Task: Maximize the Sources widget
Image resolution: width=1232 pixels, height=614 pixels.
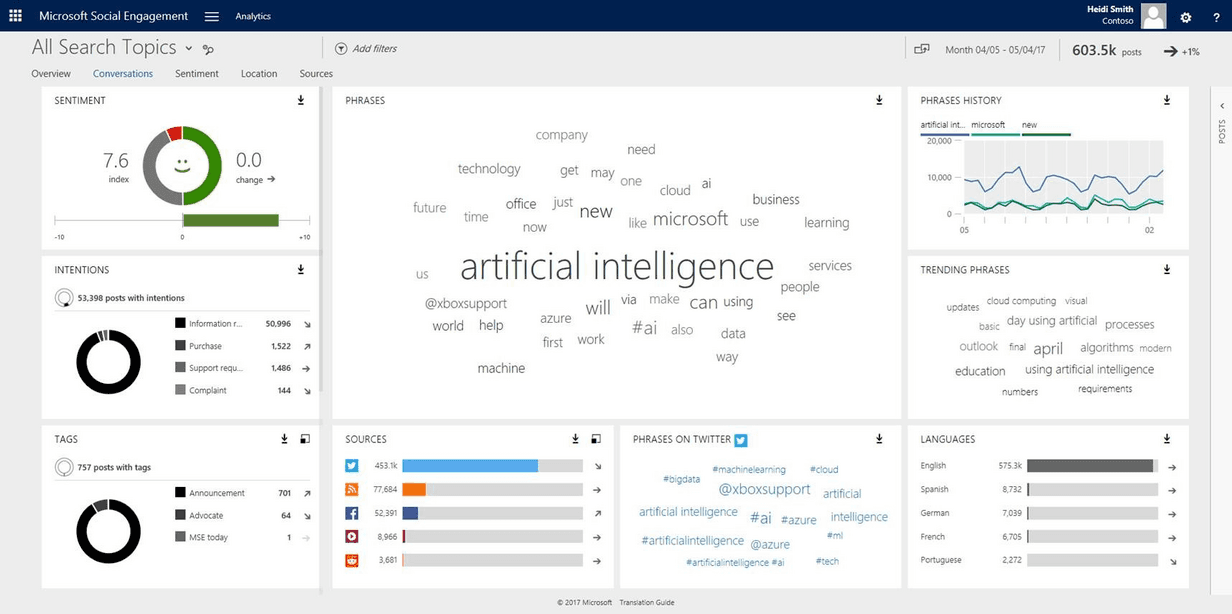Action: click(596, 439)
